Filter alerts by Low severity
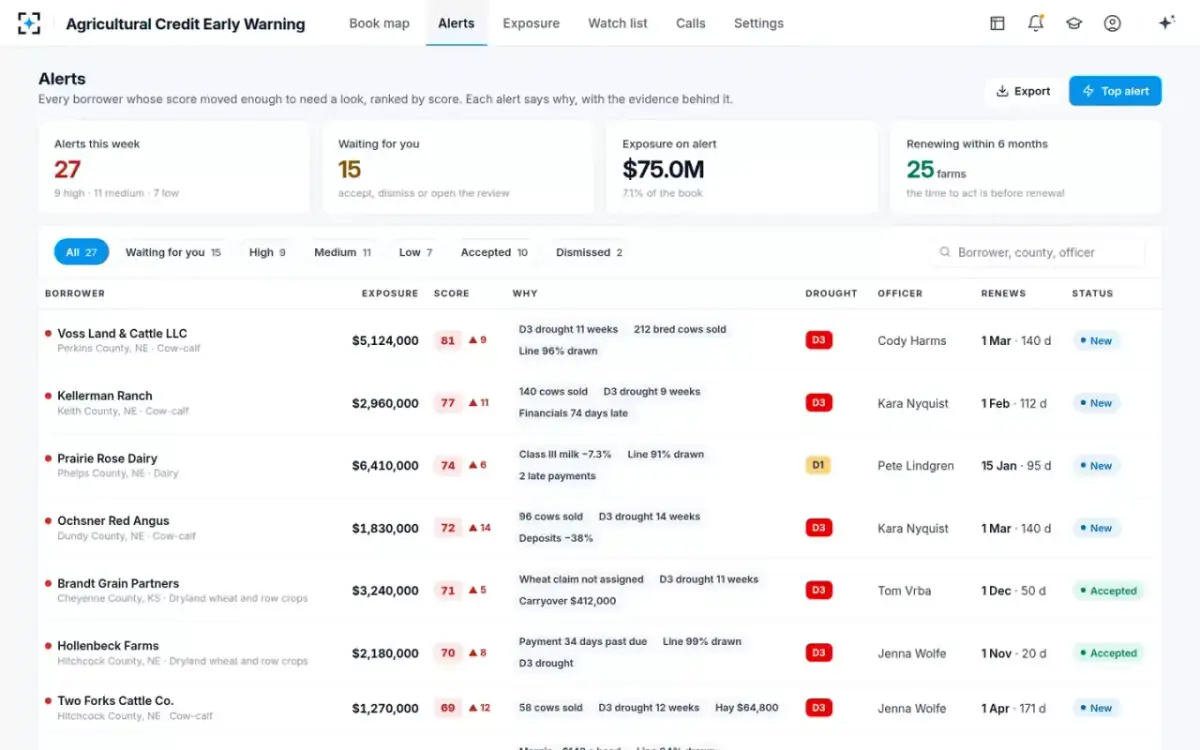The image size is (1200, 750). pos(416,252)
